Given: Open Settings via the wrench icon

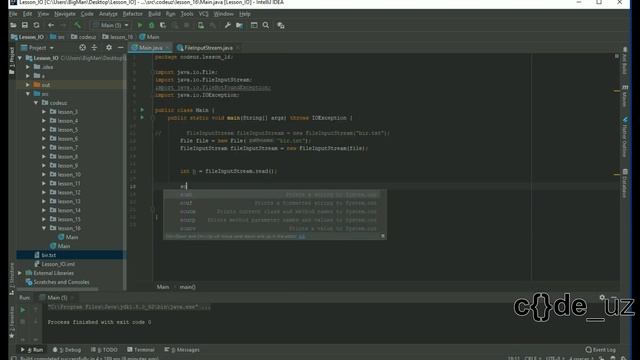Looking at the screenshot, I should pos(227,25).
